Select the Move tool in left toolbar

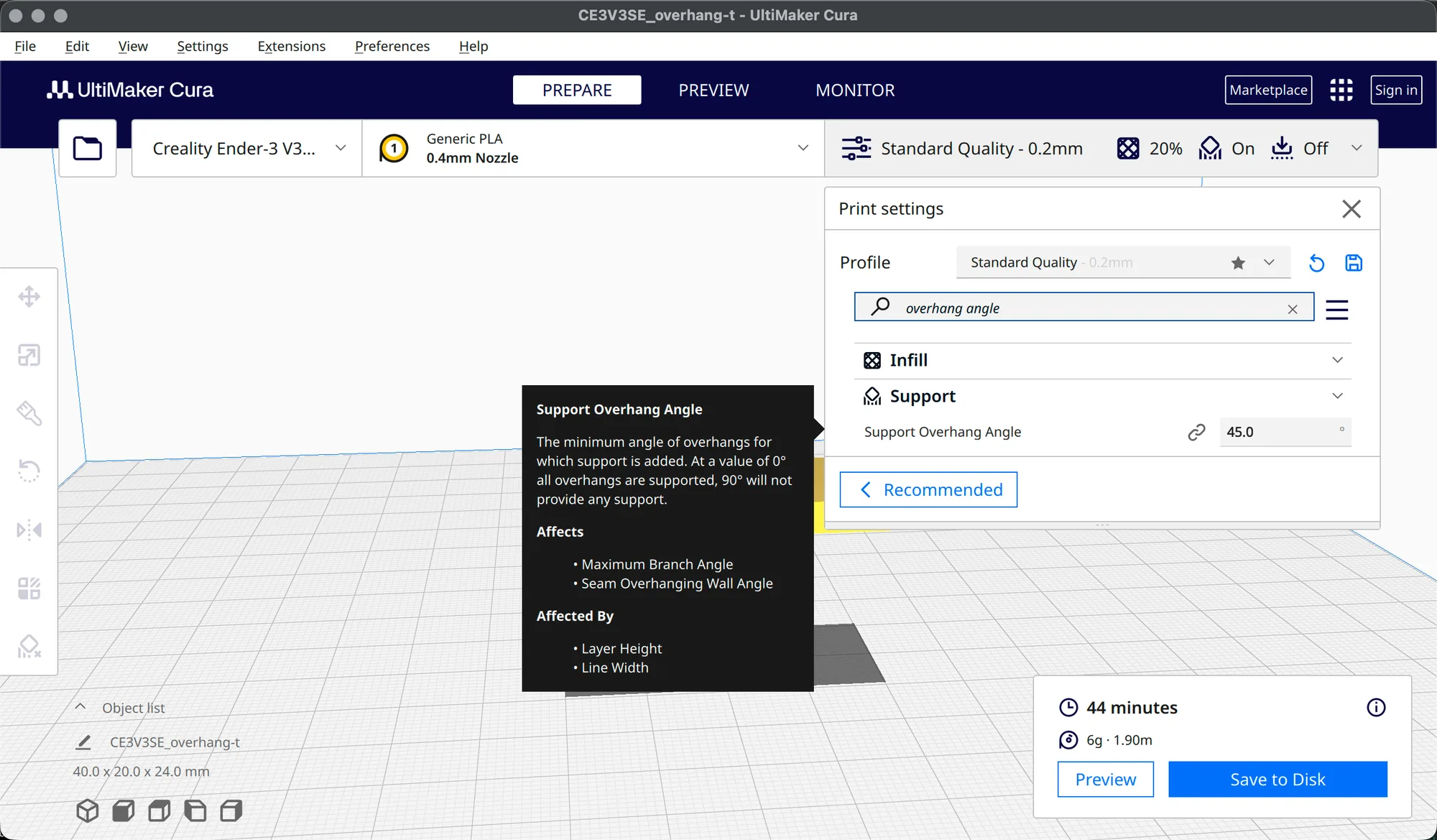pos(29,296)
